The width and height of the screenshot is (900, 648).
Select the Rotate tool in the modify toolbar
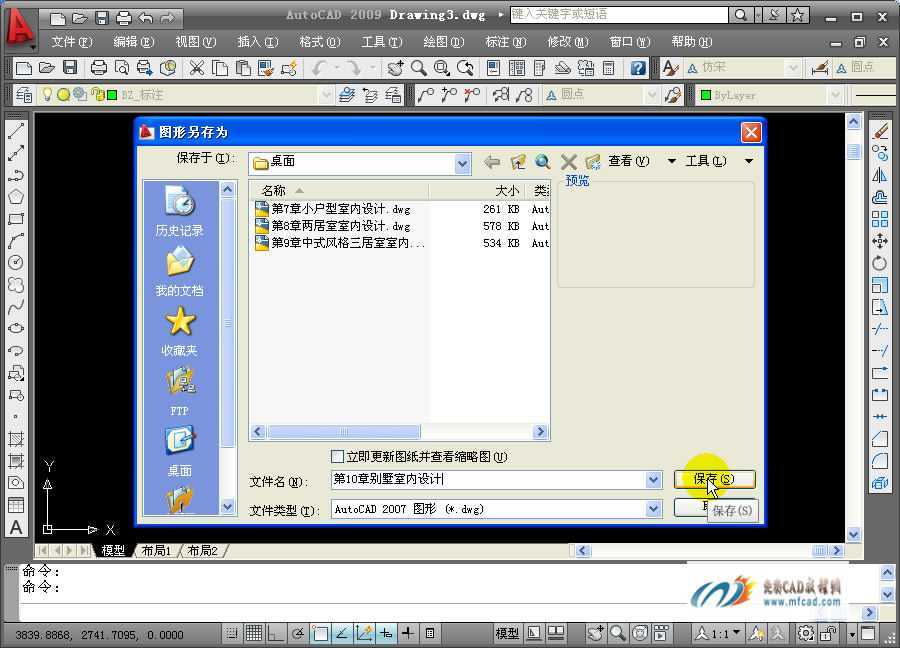coord(879,263)
